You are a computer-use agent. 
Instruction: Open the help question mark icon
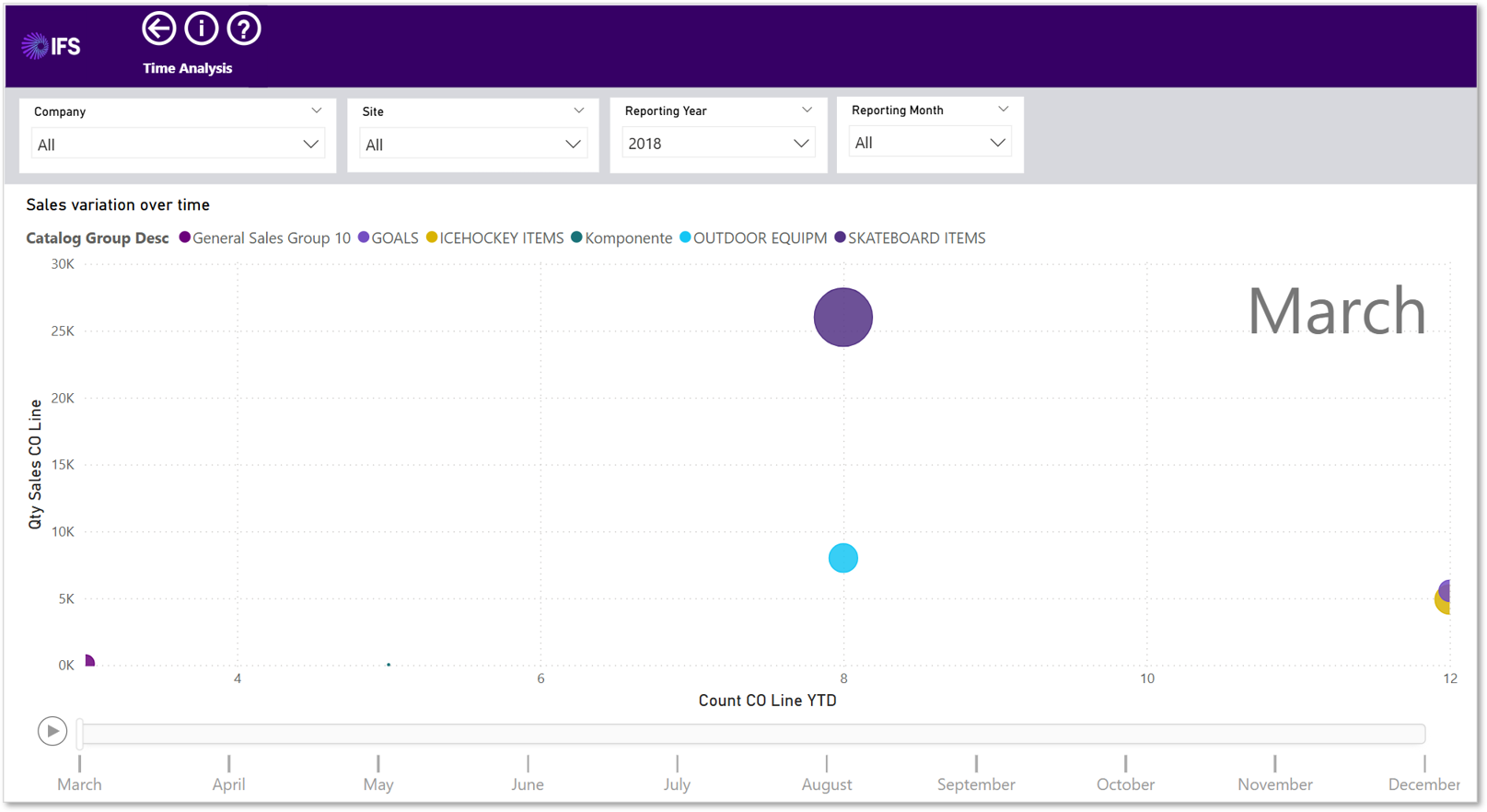click(x=244, y=29)
